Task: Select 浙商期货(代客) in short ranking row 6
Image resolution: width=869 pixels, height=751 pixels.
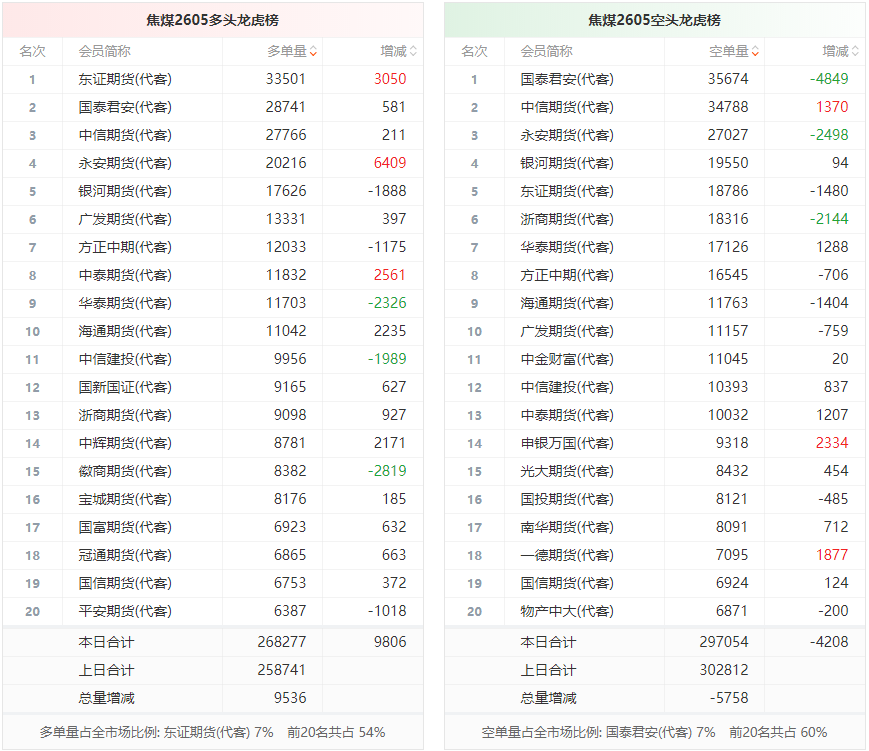Action: pyautogui.click(x=567, y=219)
